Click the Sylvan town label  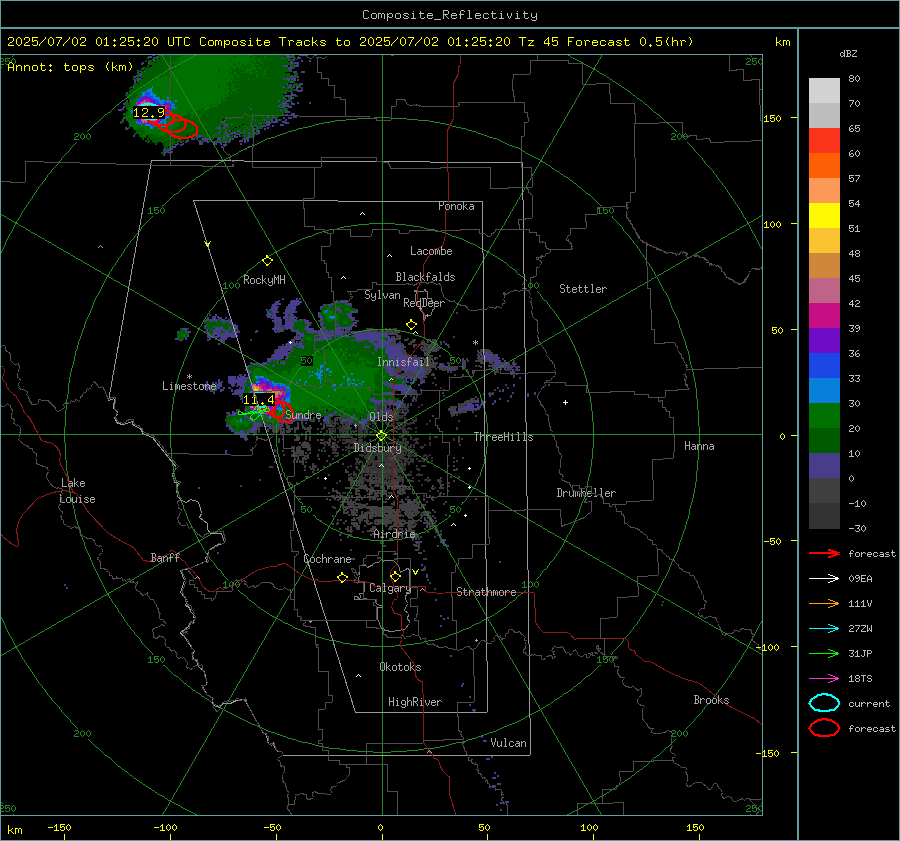382,295
